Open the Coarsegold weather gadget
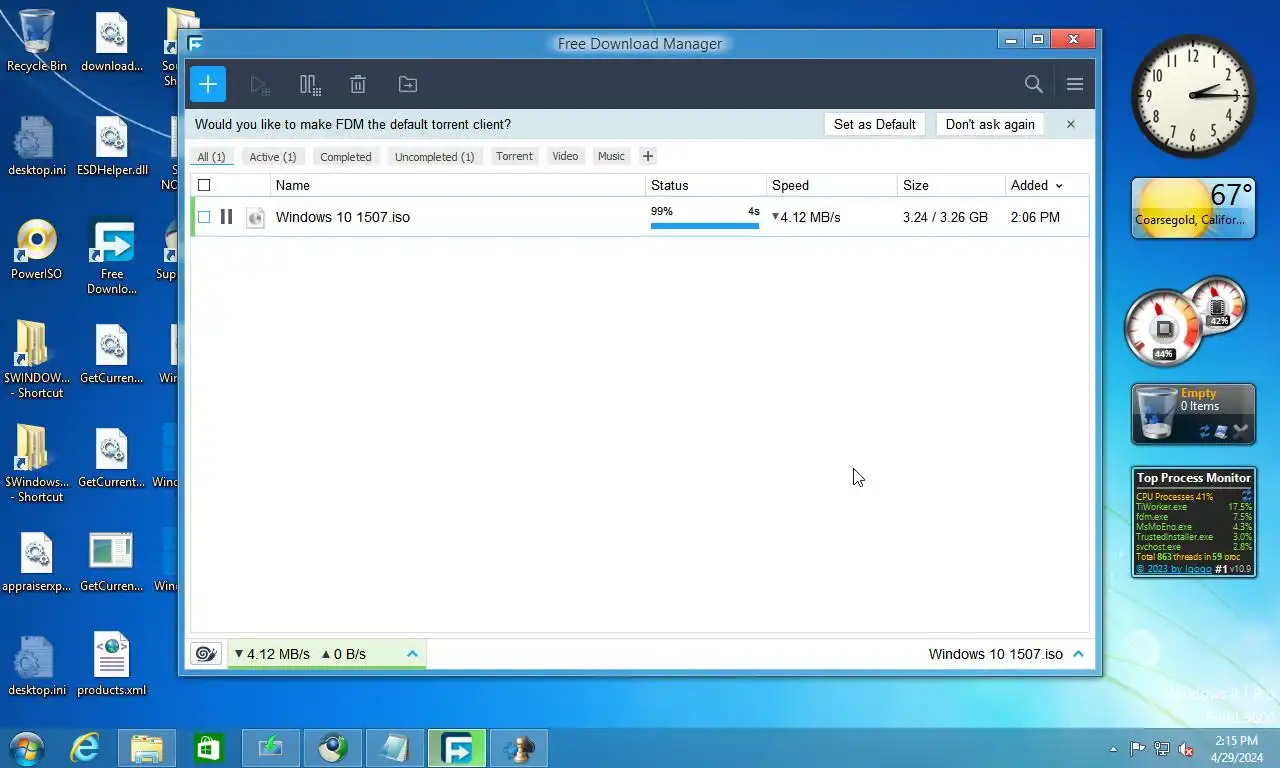This screenshot has width=1280, height=768. (x=1193, y=208)
